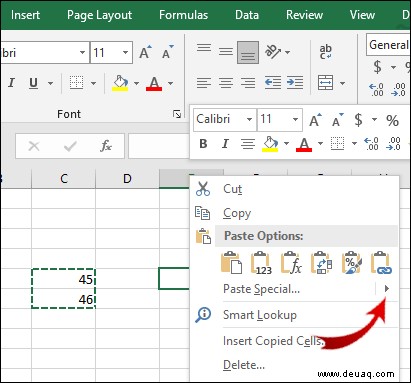Click Accounting $ format in ribbon
This screenshot has height=383, width=411.
377,67
